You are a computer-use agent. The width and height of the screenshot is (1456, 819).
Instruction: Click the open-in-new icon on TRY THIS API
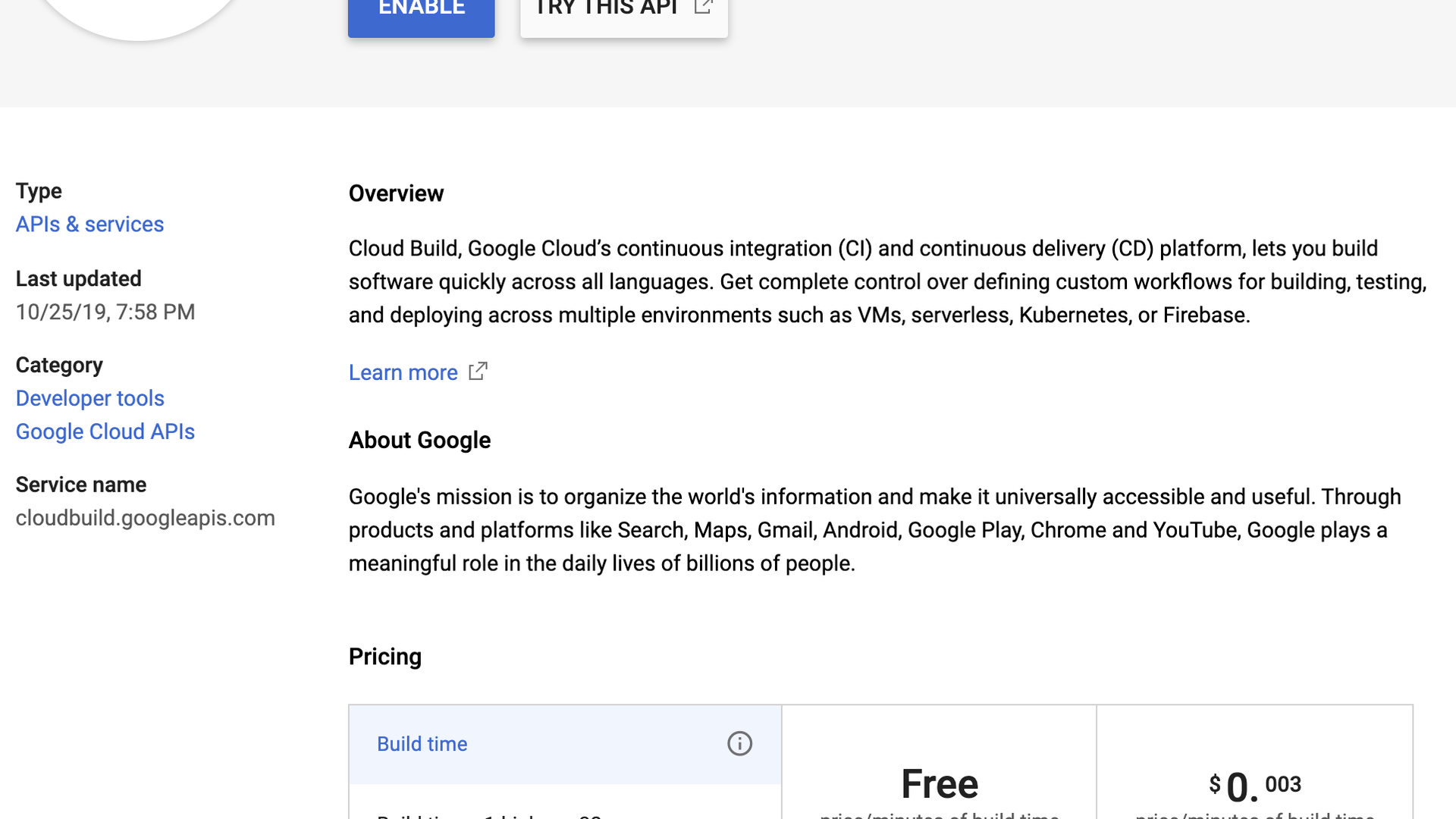[x=703, y=8]
